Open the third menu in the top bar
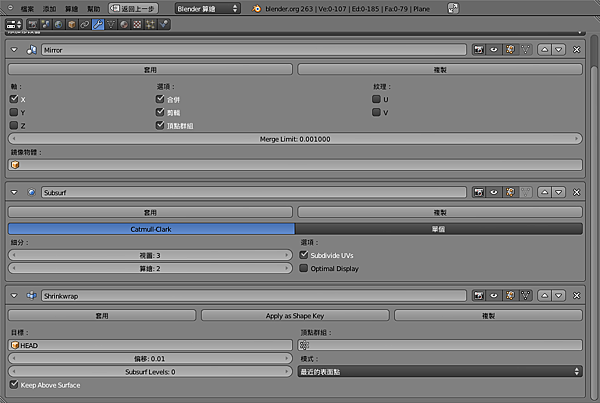 (72, 8)
